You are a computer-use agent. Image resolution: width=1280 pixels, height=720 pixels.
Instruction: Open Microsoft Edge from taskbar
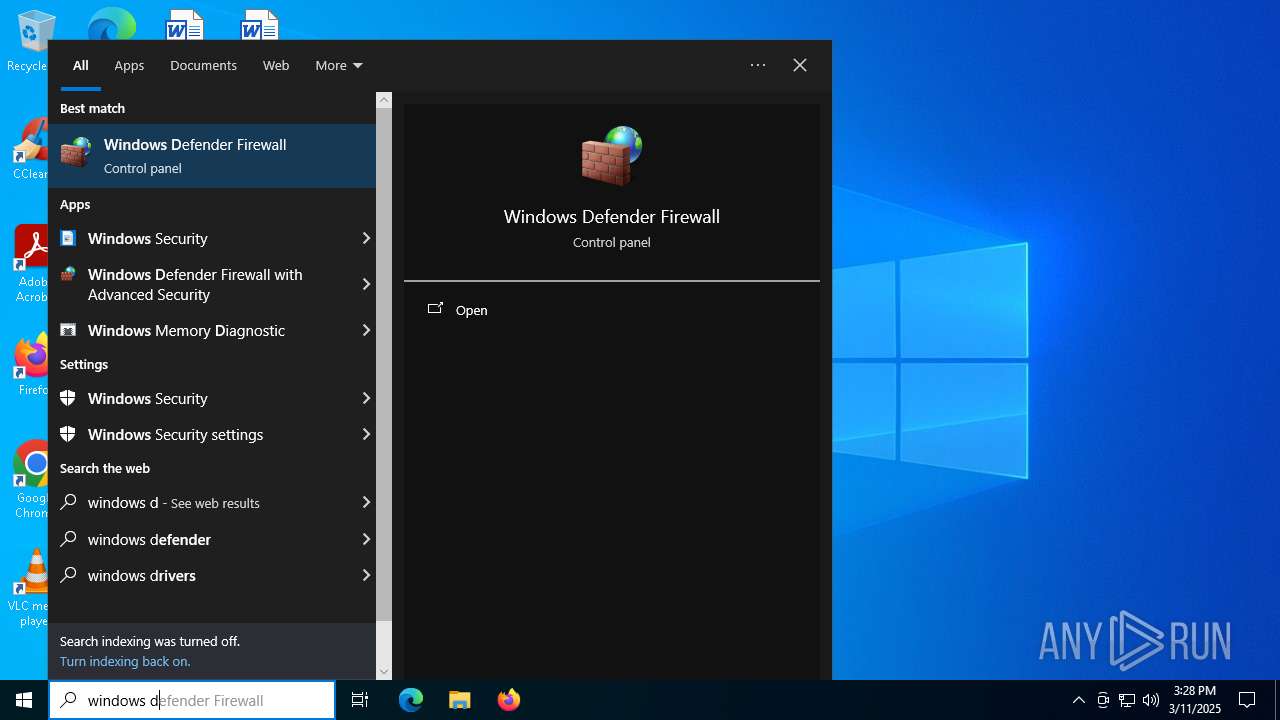411,700
